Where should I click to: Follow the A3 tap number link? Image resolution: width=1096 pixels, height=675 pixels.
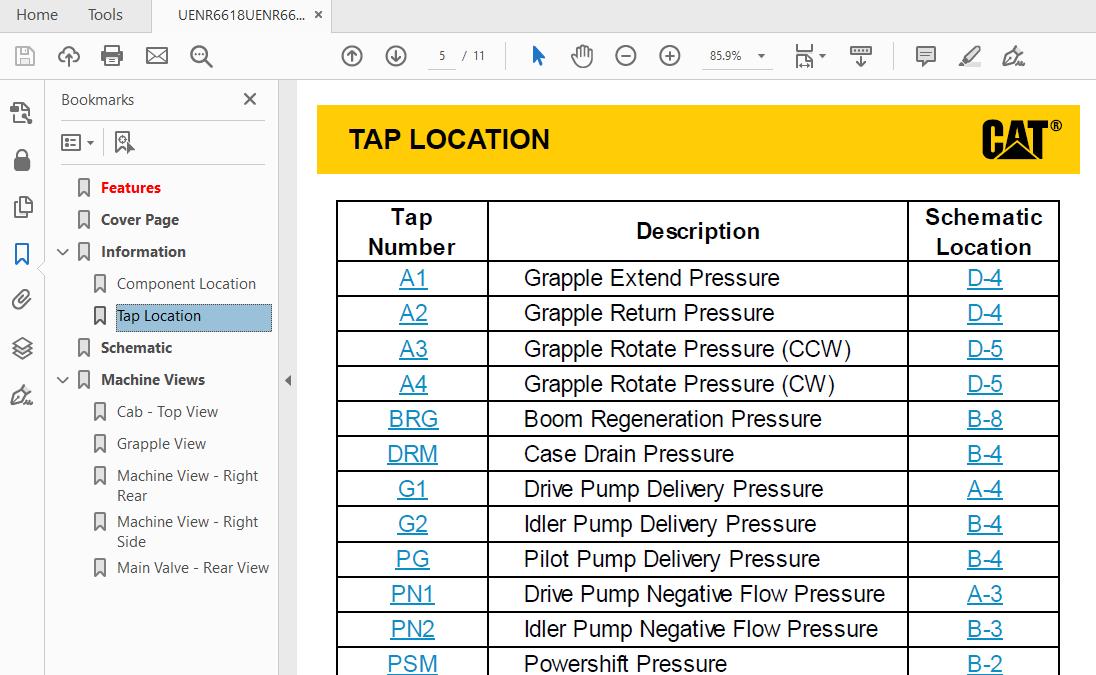413,349
